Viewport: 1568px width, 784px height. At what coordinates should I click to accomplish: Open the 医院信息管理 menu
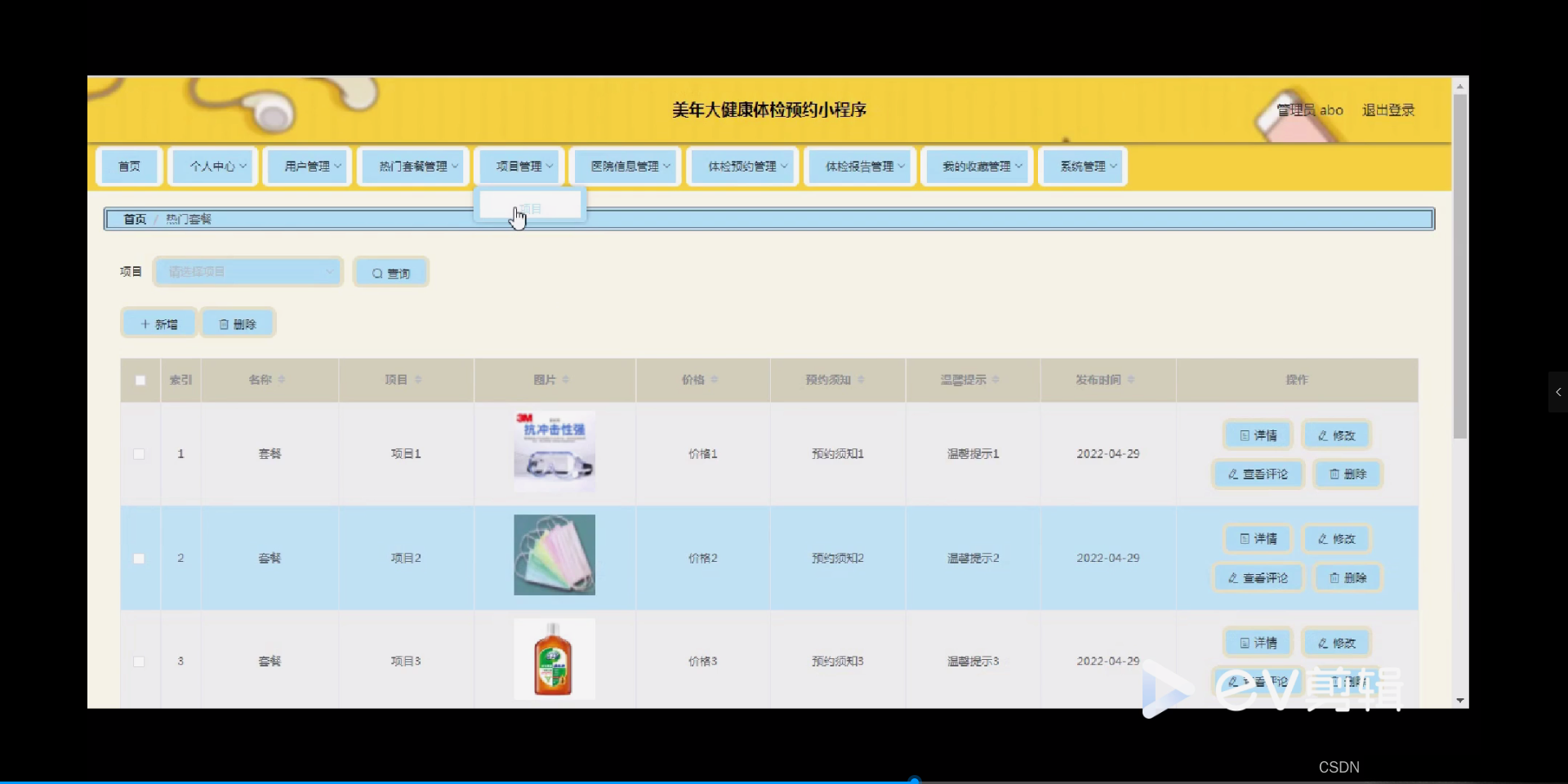tap(625, 166)
